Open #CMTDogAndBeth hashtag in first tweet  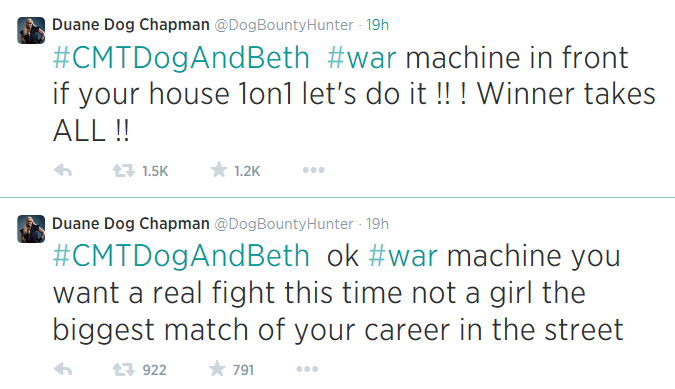point(181,58)
